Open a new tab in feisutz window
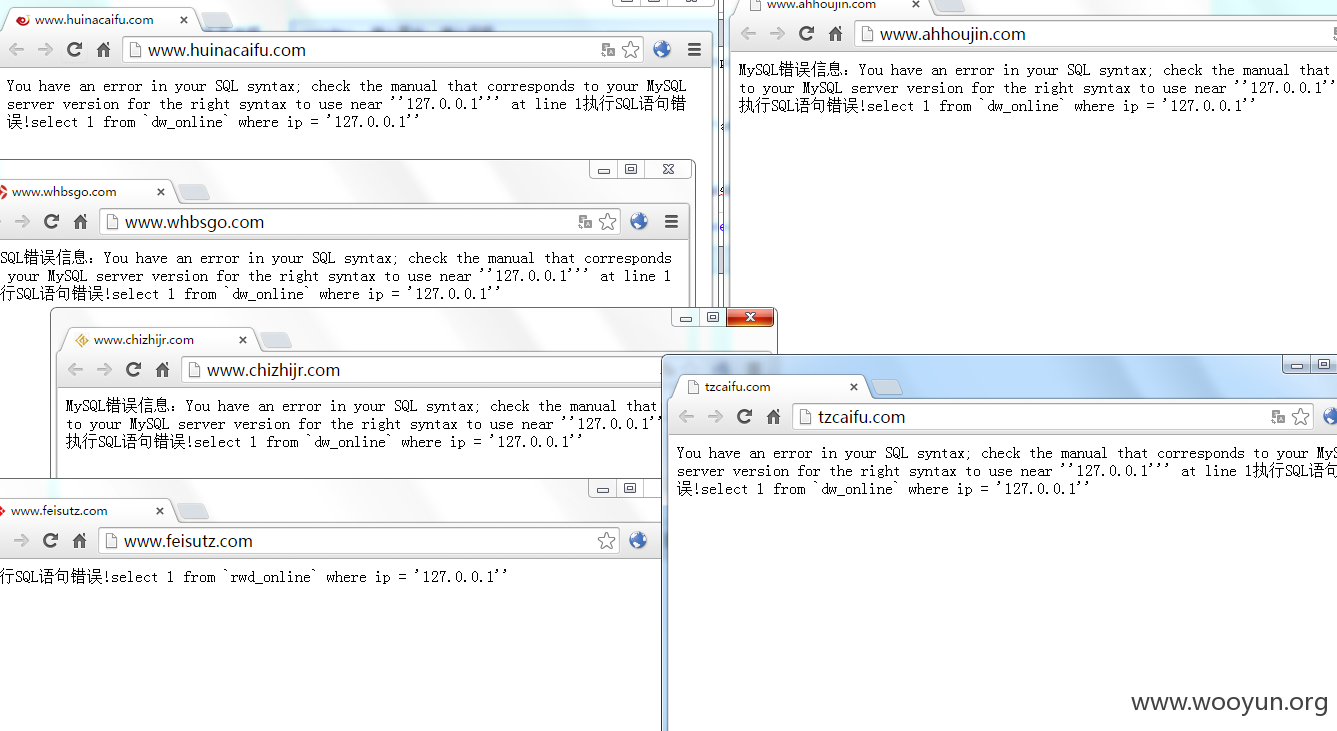The height and width of the screenshot is (731, 1337). [192, 512]
